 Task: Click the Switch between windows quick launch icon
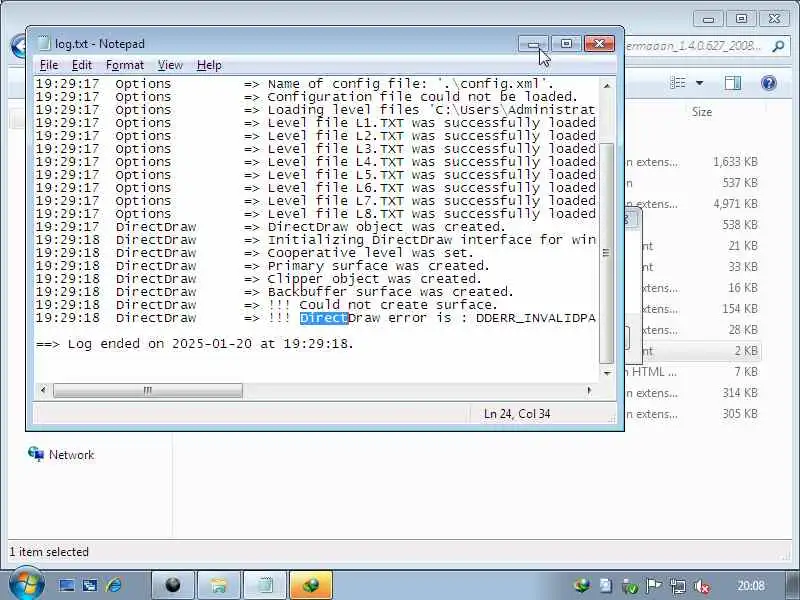coord(90,585)
